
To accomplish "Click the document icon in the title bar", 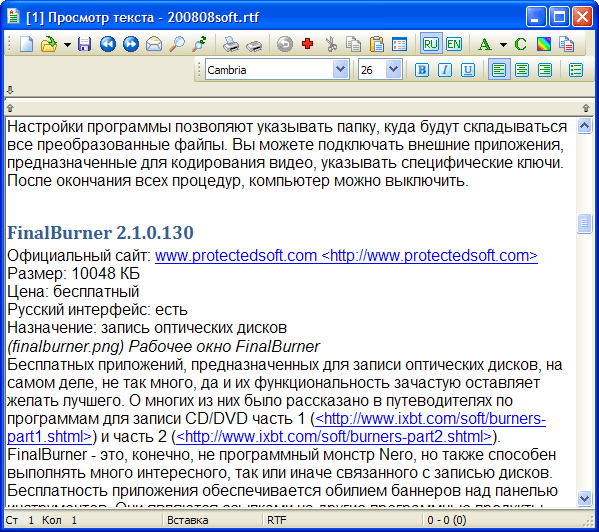I will (x=14, y=17).
